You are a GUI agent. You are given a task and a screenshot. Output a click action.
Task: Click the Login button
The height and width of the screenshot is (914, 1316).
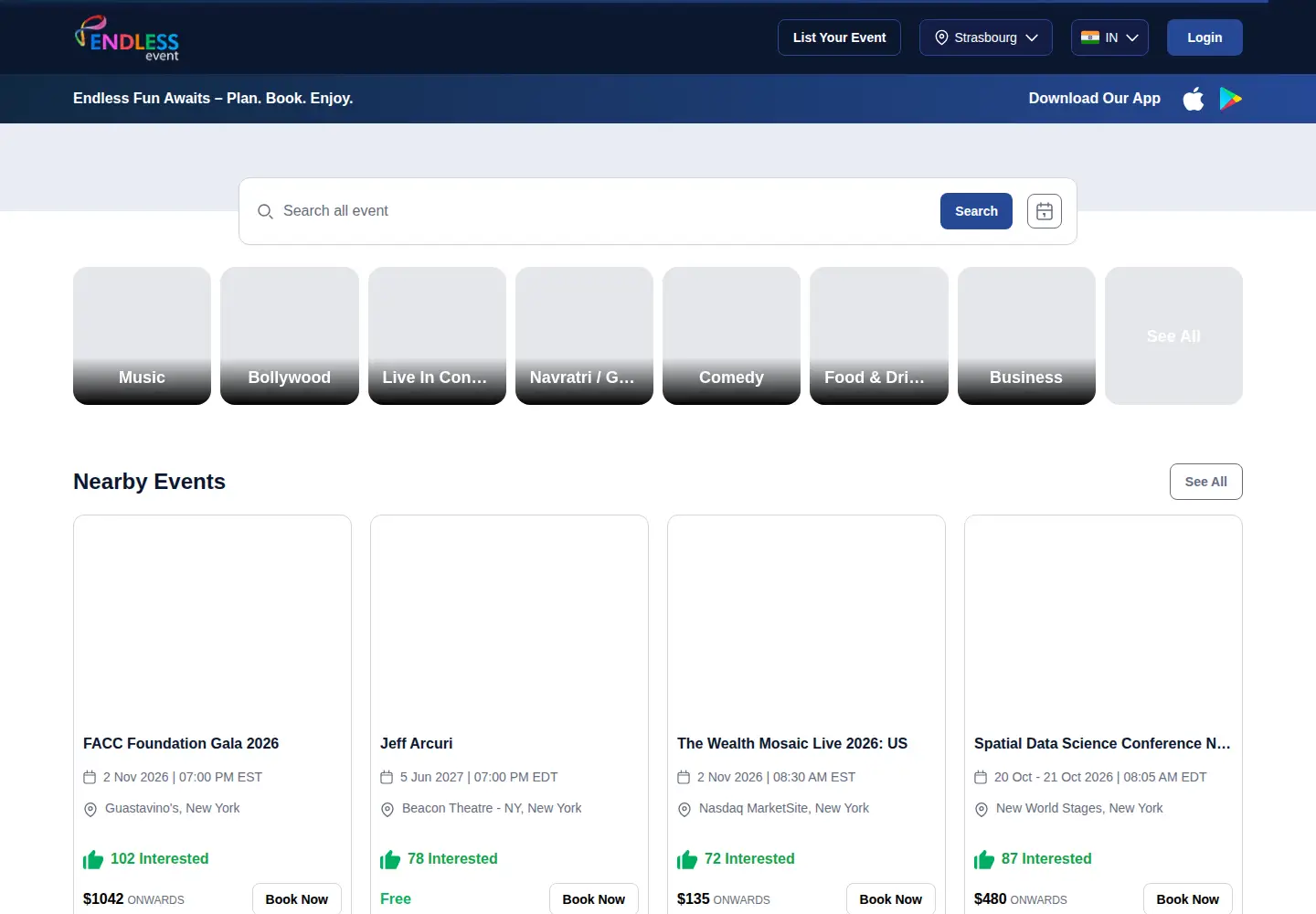point(1205,37)
